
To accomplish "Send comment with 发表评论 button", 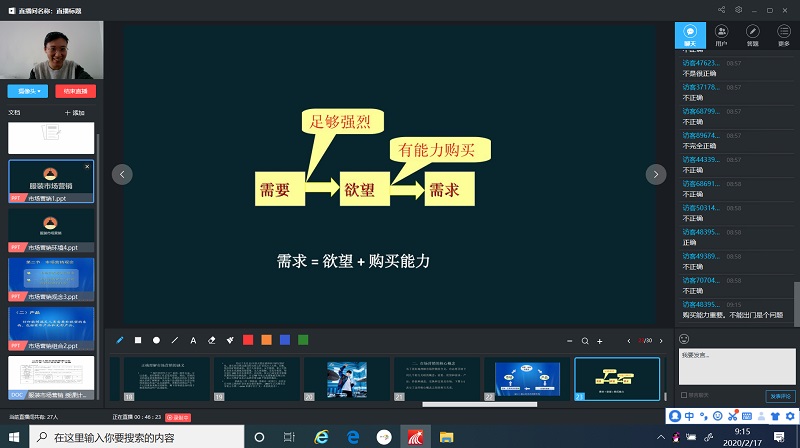I will coord(780,396).
